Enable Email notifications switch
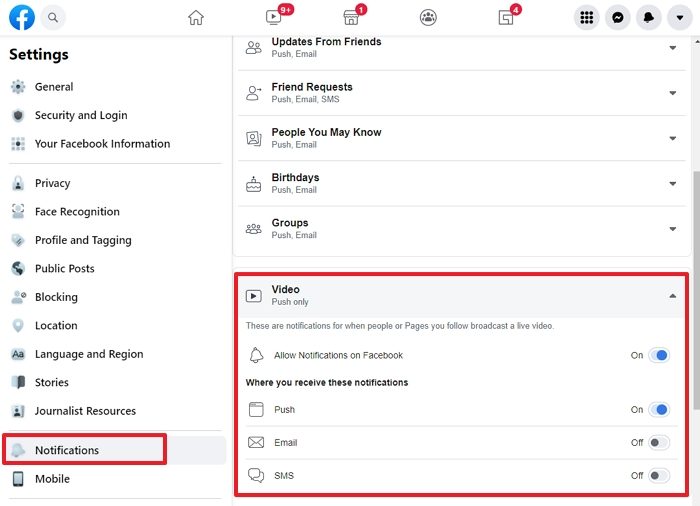The width and height of the screenshot is (700, 506). (659, 443)
